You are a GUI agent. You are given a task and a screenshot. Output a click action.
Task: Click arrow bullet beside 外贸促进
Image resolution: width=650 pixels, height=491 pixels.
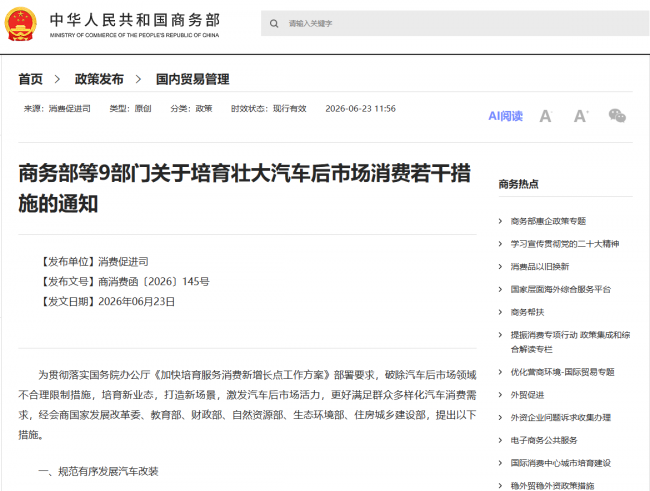(x=500, y=395)
